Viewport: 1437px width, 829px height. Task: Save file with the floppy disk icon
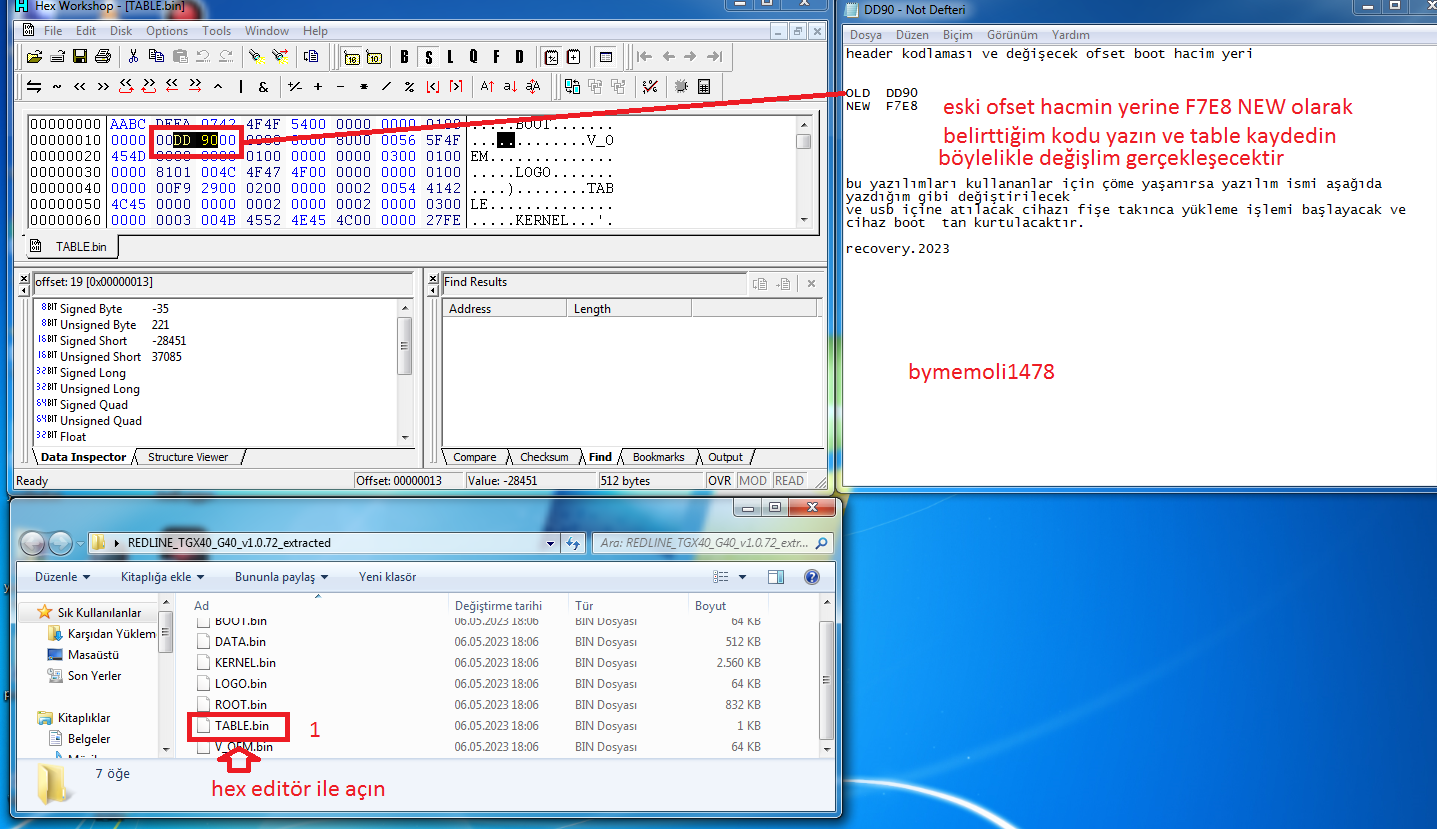80,56
